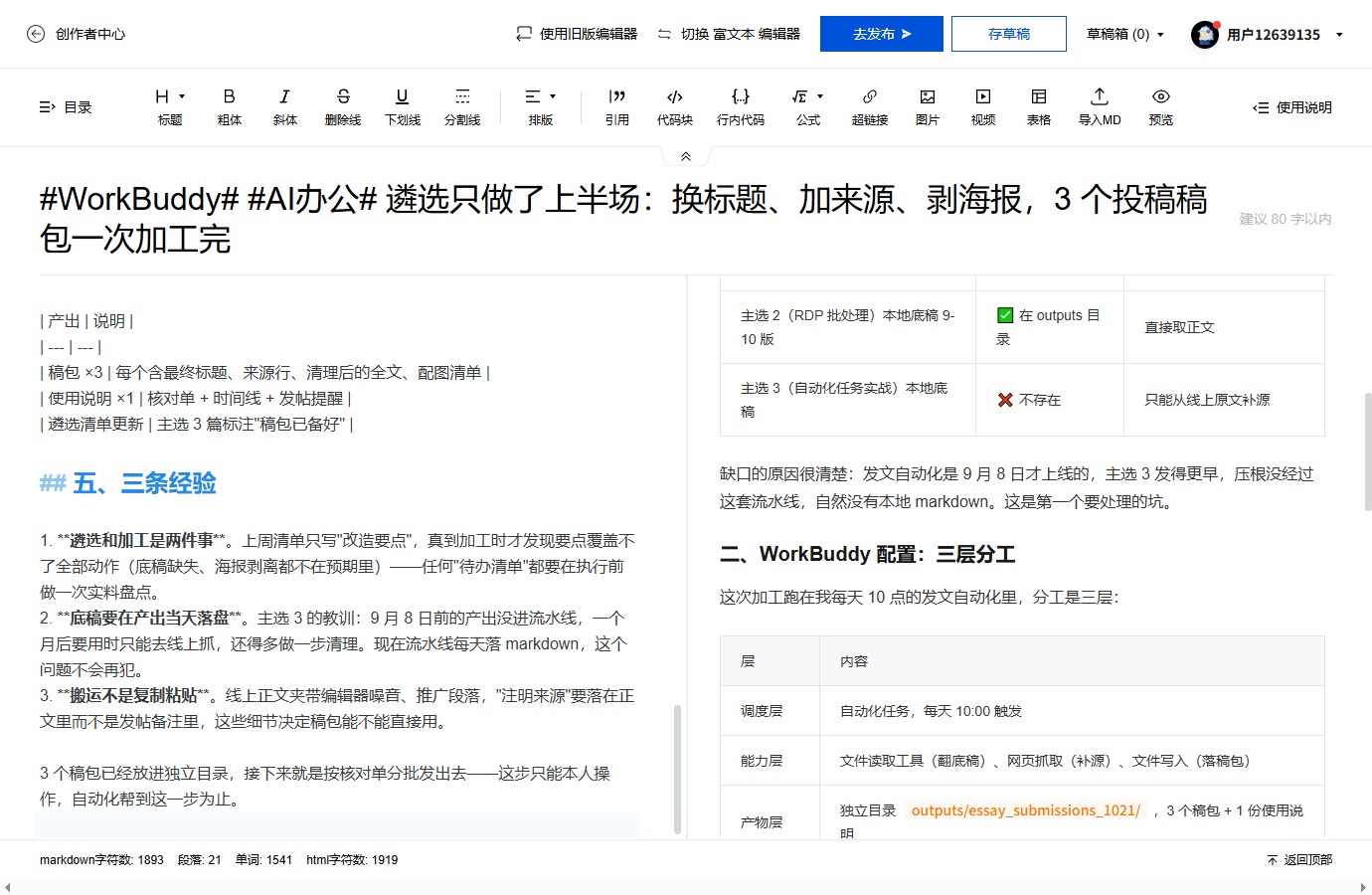
Task: Insert a 表格 table
Action: pos(1039,107)
